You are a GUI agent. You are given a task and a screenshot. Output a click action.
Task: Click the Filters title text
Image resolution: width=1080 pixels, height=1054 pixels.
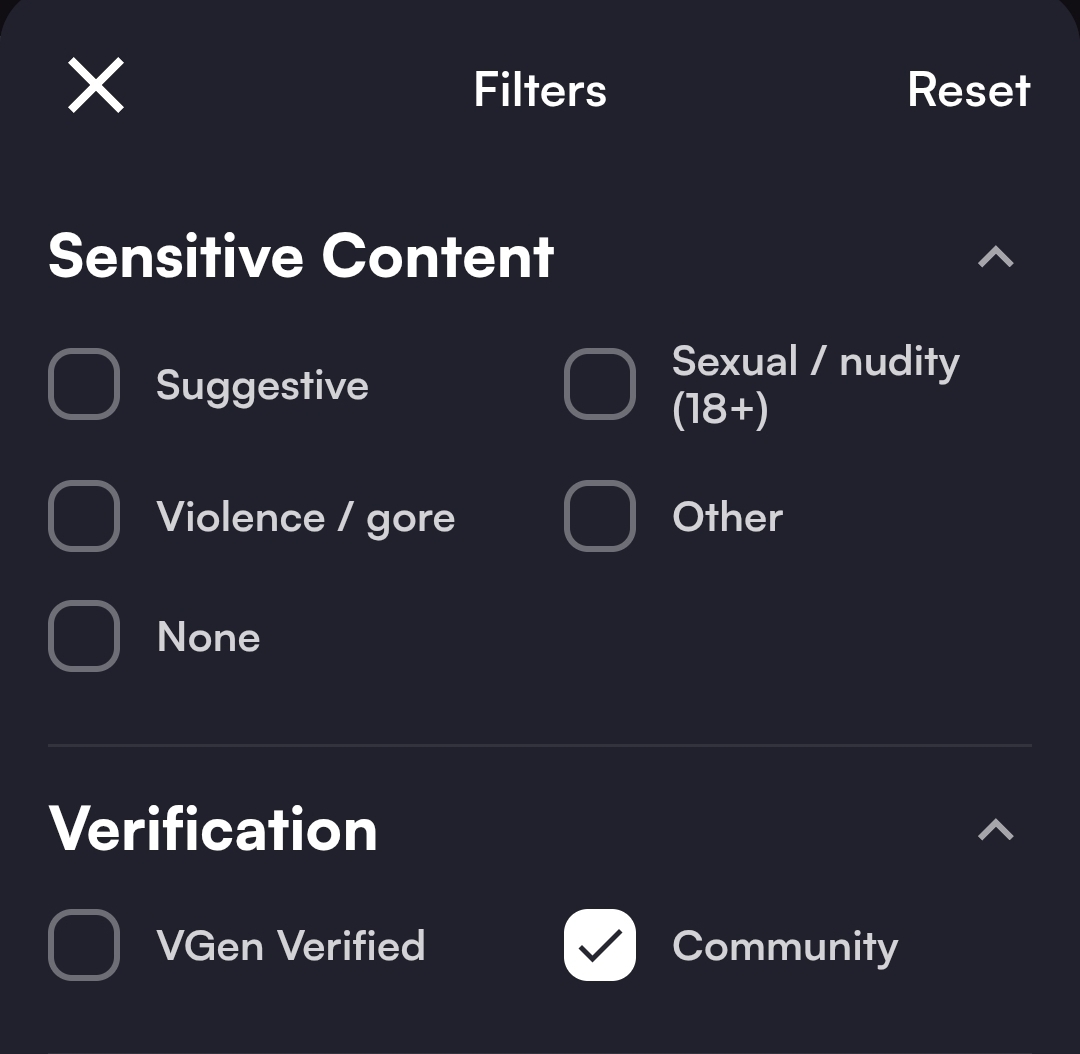(540, 90)
